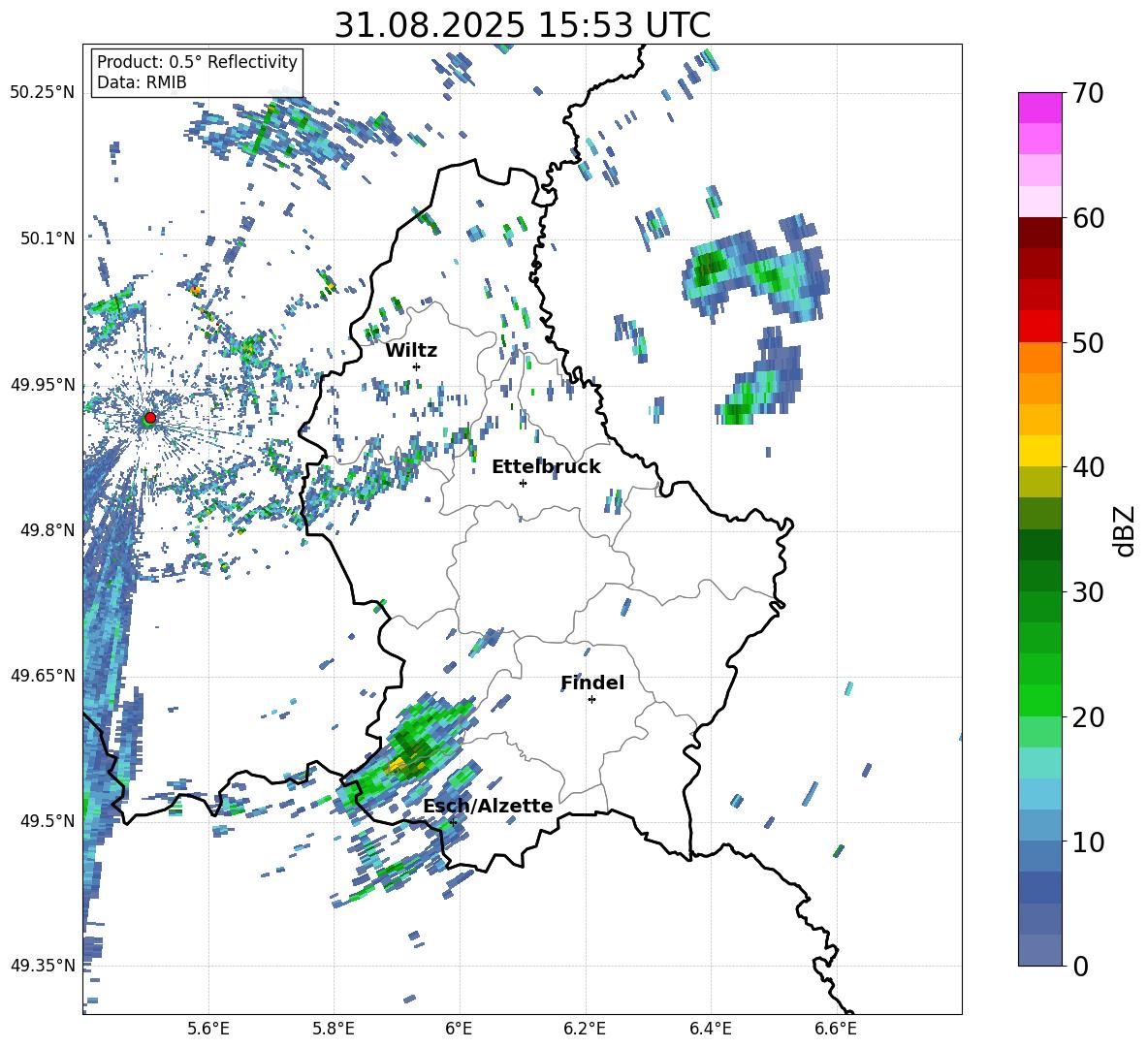Click the 49.65°N latitude label

pyautogui.click(x=44, y=675)
